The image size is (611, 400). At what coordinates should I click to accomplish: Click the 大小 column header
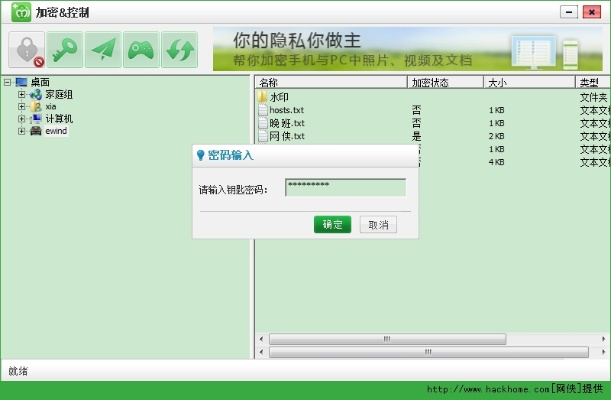[529, 82]
